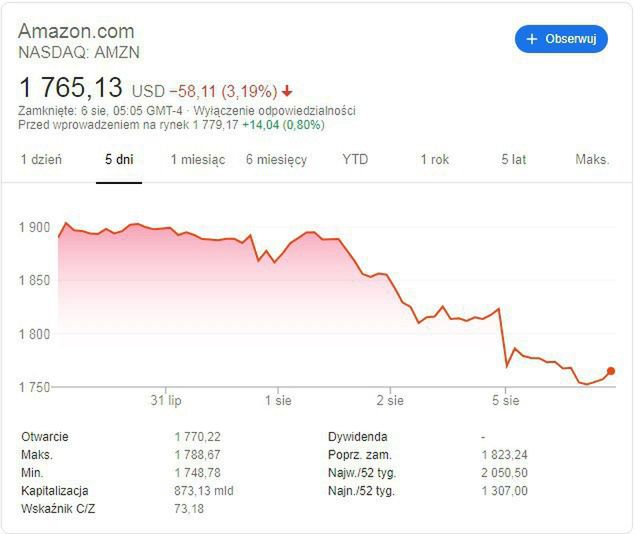Click the 31 lip date label
The height and width of the screenshot is (534, 634).
point(165,401)
